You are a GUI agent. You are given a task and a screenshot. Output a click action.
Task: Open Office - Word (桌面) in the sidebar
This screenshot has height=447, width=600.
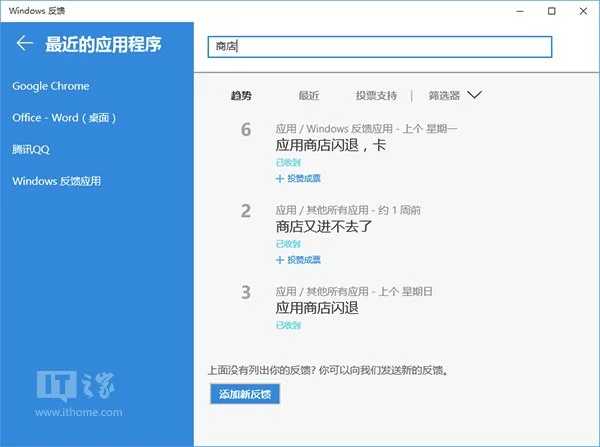(65, 118)
